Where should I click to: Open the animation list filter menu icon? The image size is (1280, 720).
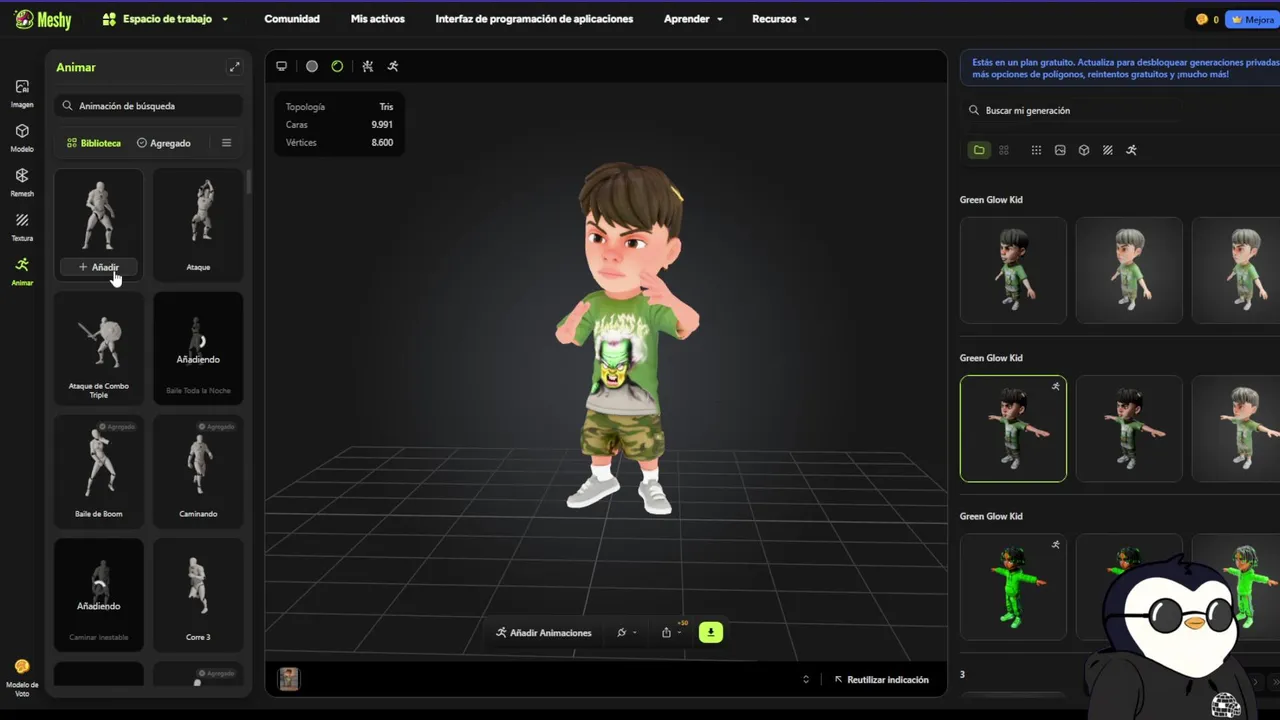pyautogui.click(x=226, y=143)
